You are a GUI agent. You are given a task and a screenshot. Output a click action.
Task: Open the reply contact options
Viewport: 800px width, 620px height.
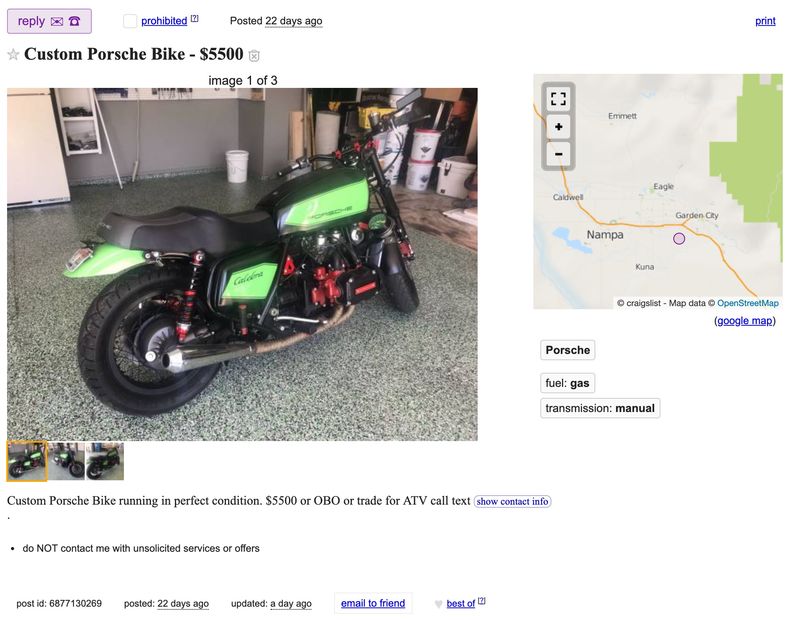click(49, 21)
